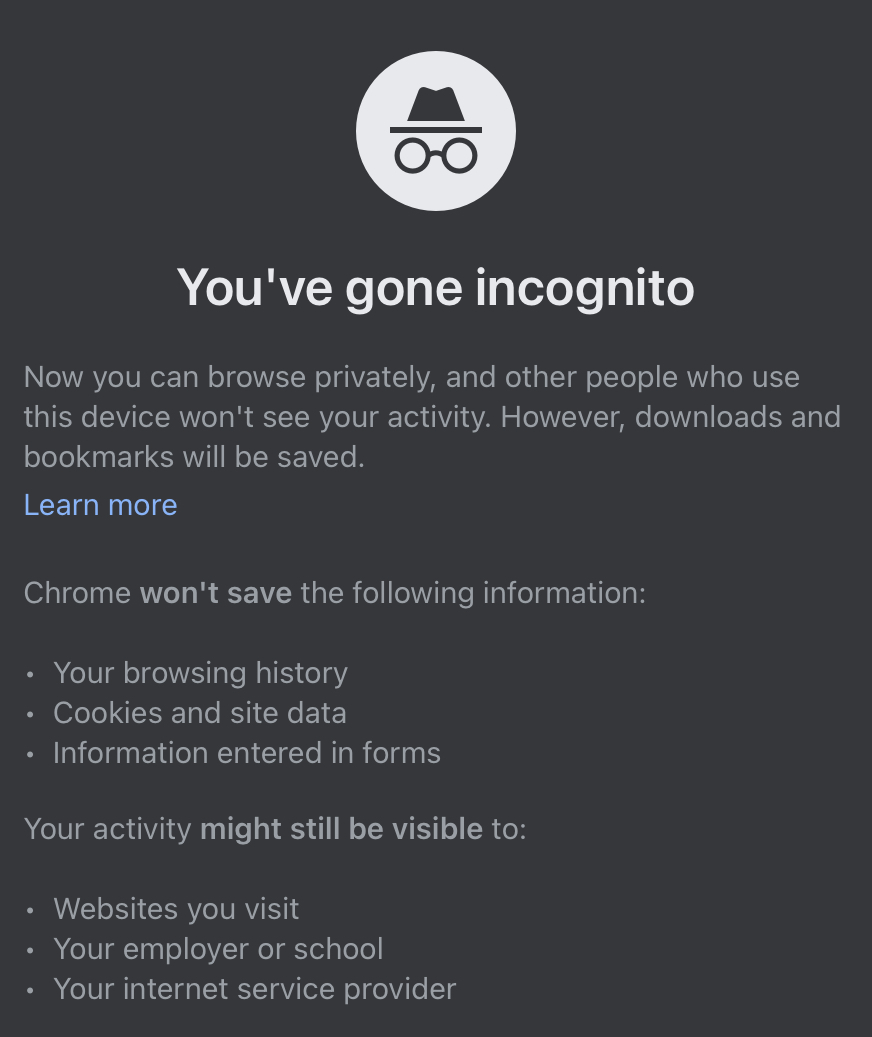Viewport: 872px width, 1037px height.
Task: Click the bullet beside "Your browsing history"
Action: [x=31, y=674]
